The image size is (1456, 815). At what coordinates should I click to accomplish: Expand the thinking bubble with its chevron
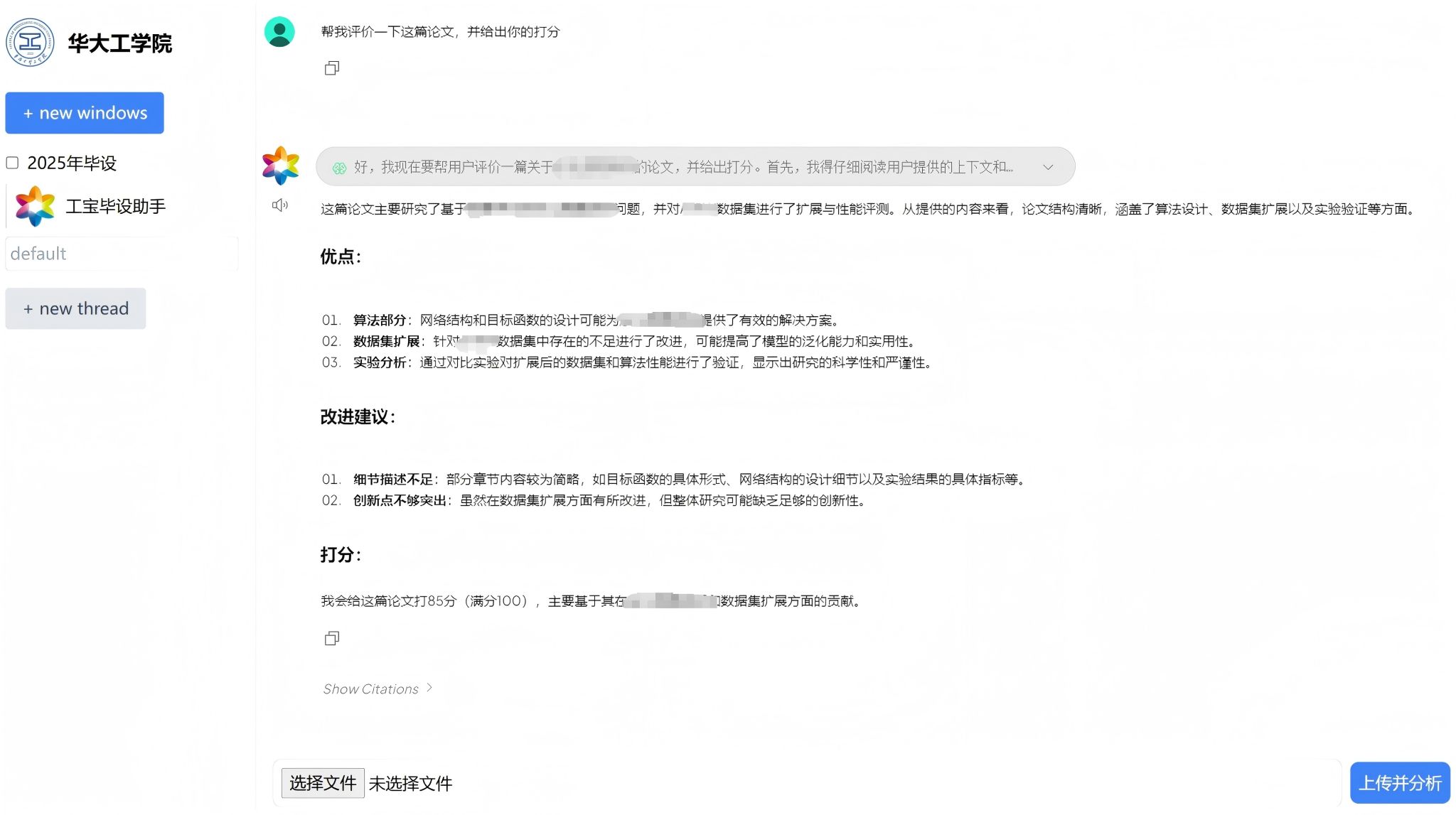pyautogui.click(x=1048, y=166)
